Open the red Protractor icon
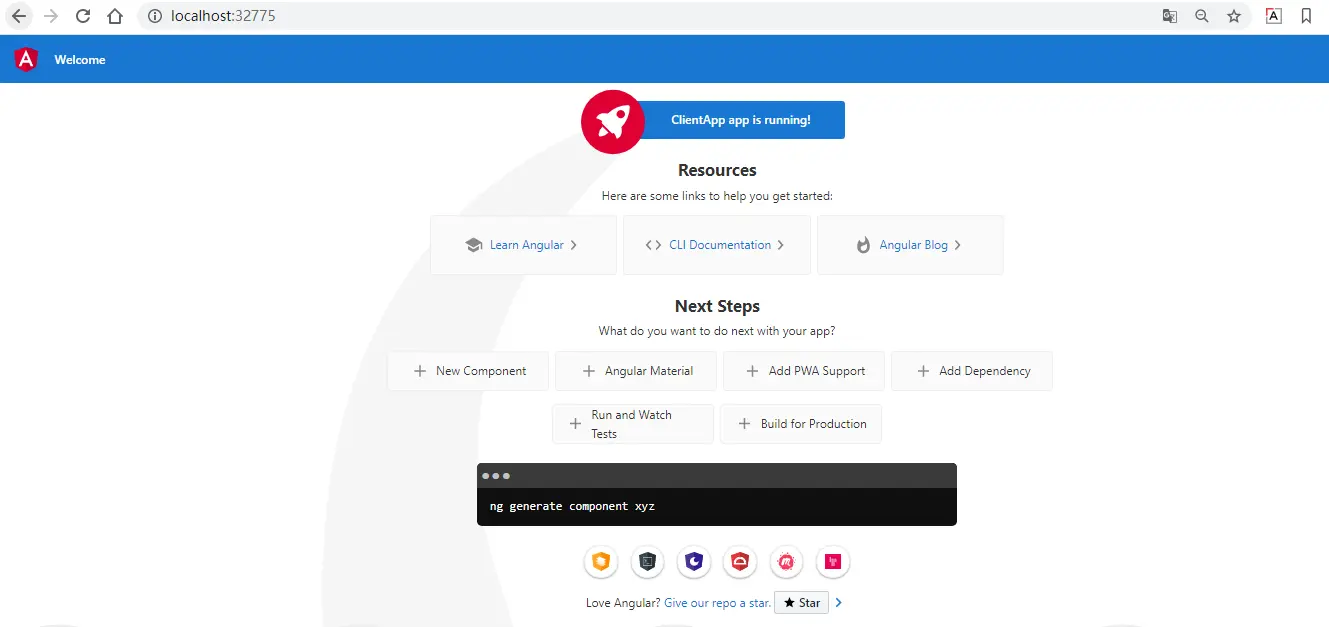The width and height of the screenshot is (1329, 627). pyautogui.click(x=741, y=563)
